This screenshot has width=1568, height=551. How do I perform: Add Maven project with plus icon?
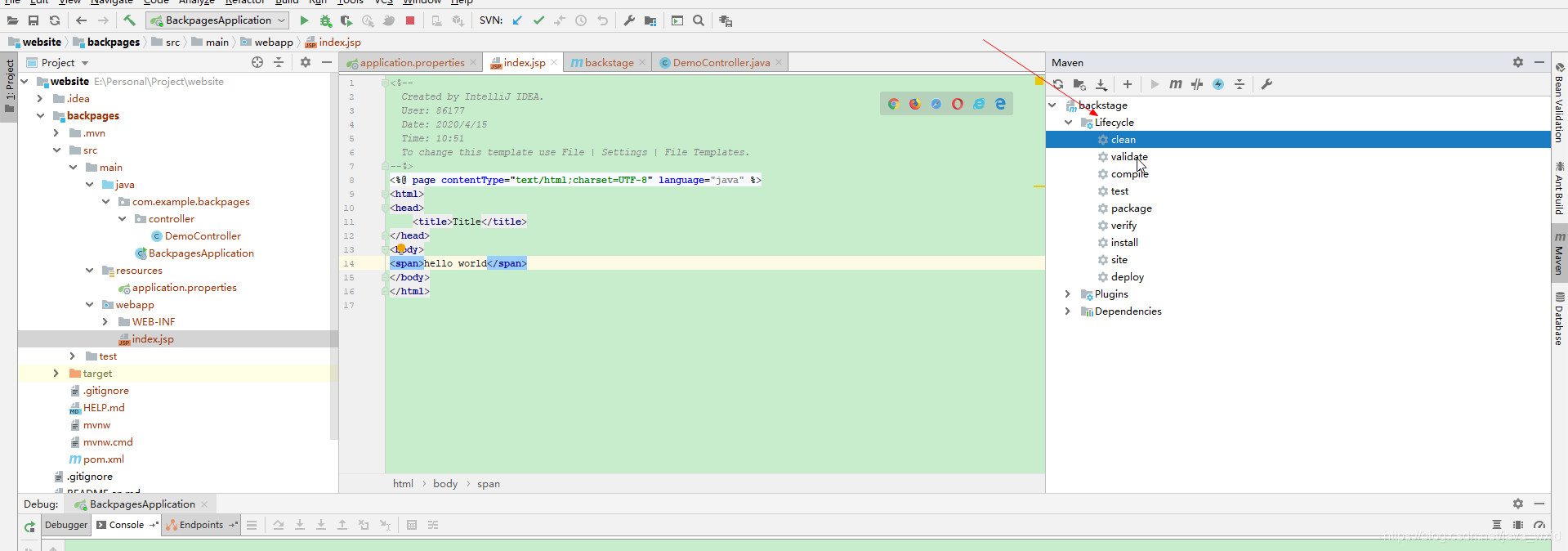1128,84
